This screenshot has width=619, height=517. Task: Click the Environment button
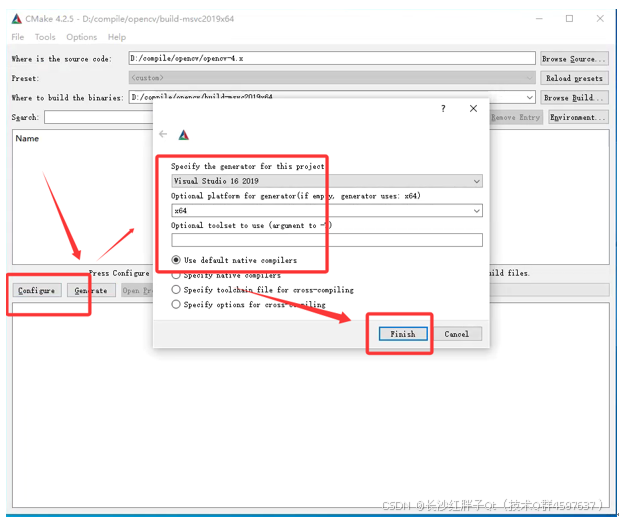point(578,117)
